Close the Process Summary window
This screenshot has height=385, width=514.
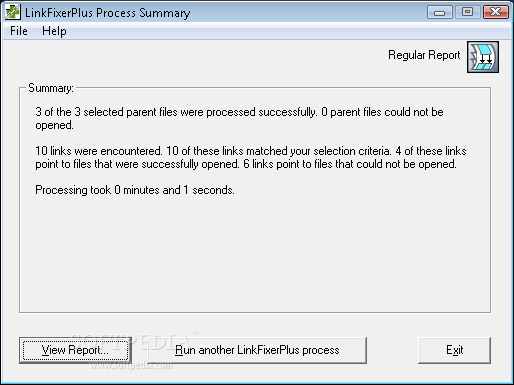coord(496,12)
